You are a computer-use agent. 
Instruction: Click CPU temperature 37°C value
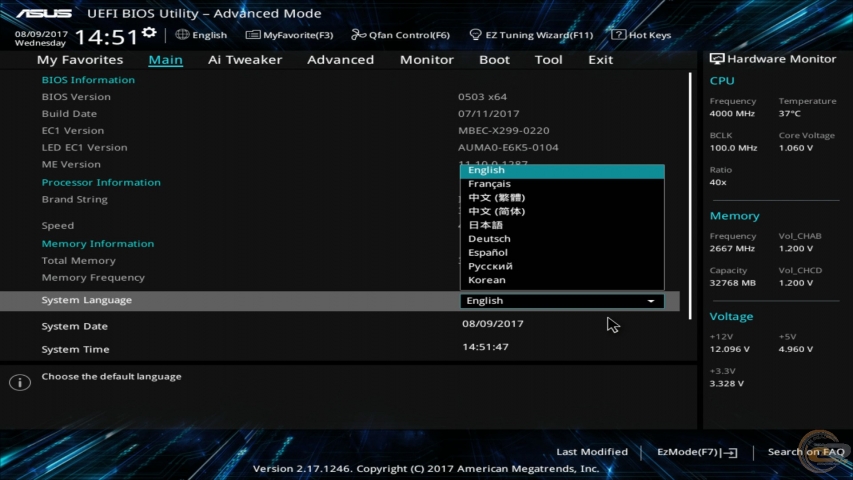[789, 114]
